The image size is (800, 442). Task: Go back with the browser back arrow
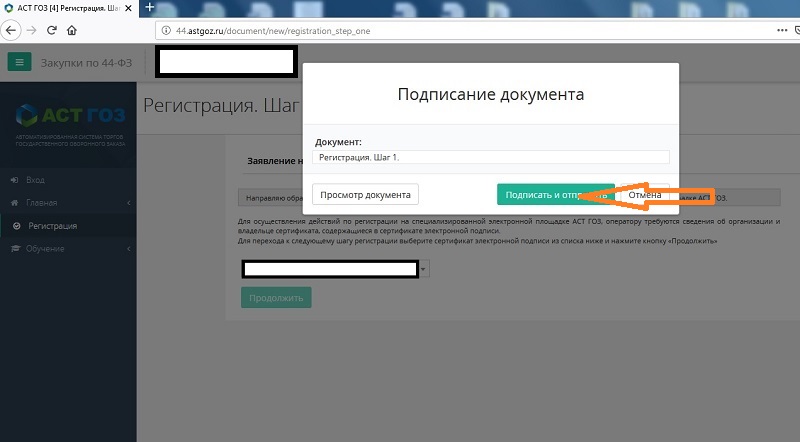[x=11, y=31]
